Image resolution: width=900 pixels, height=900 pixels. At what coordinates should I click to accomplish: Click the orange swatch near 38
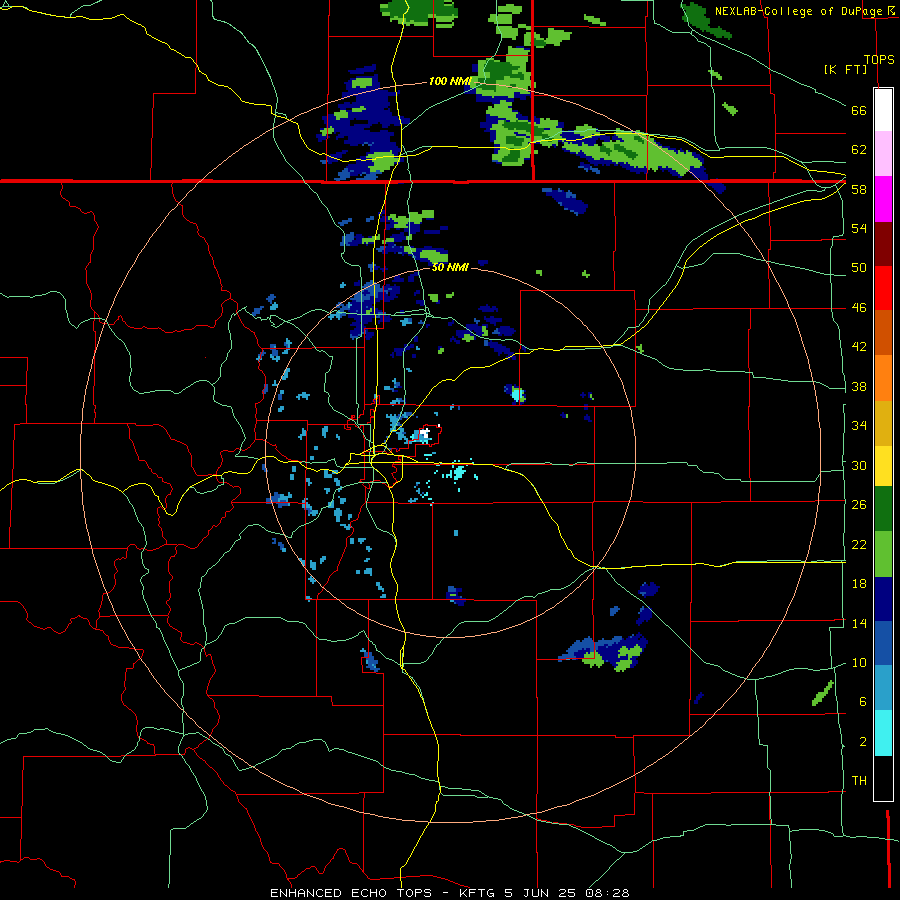(883, 378)
